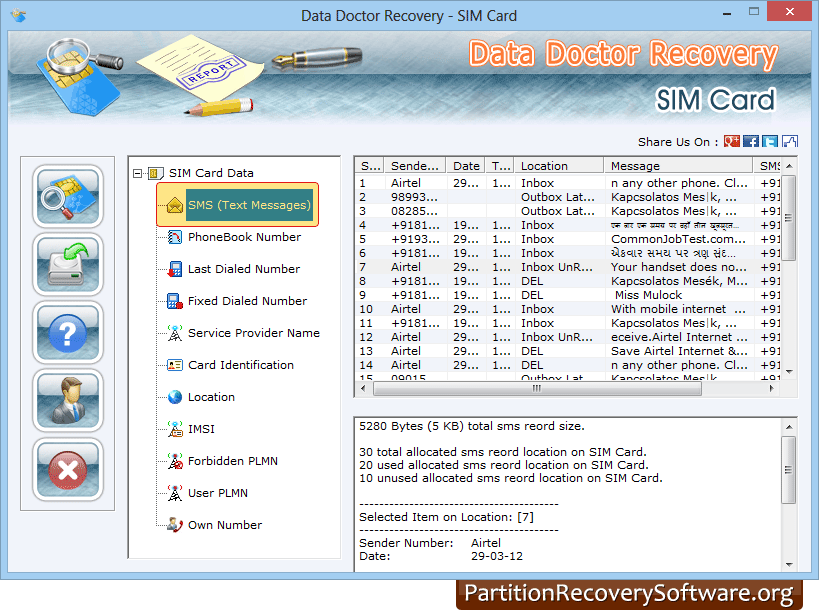Sort by the T... time column header
Image resolution: width=819 pixels, height=610 pixels.
point(500,166)
